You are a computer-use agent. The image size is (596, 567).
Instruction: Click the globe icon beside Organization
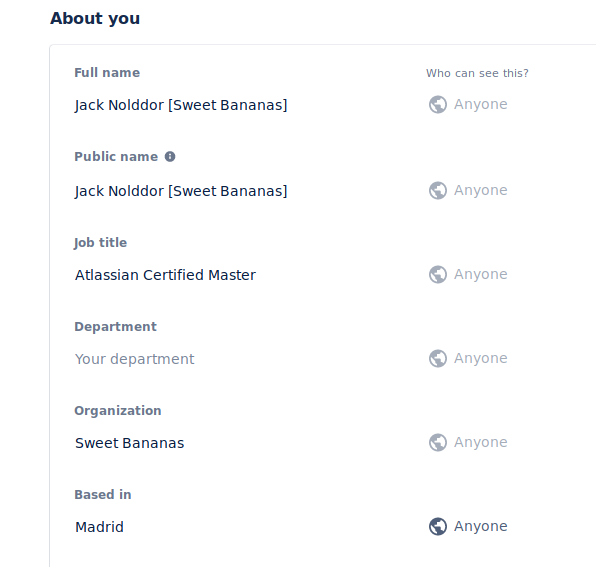pos(438,442)
